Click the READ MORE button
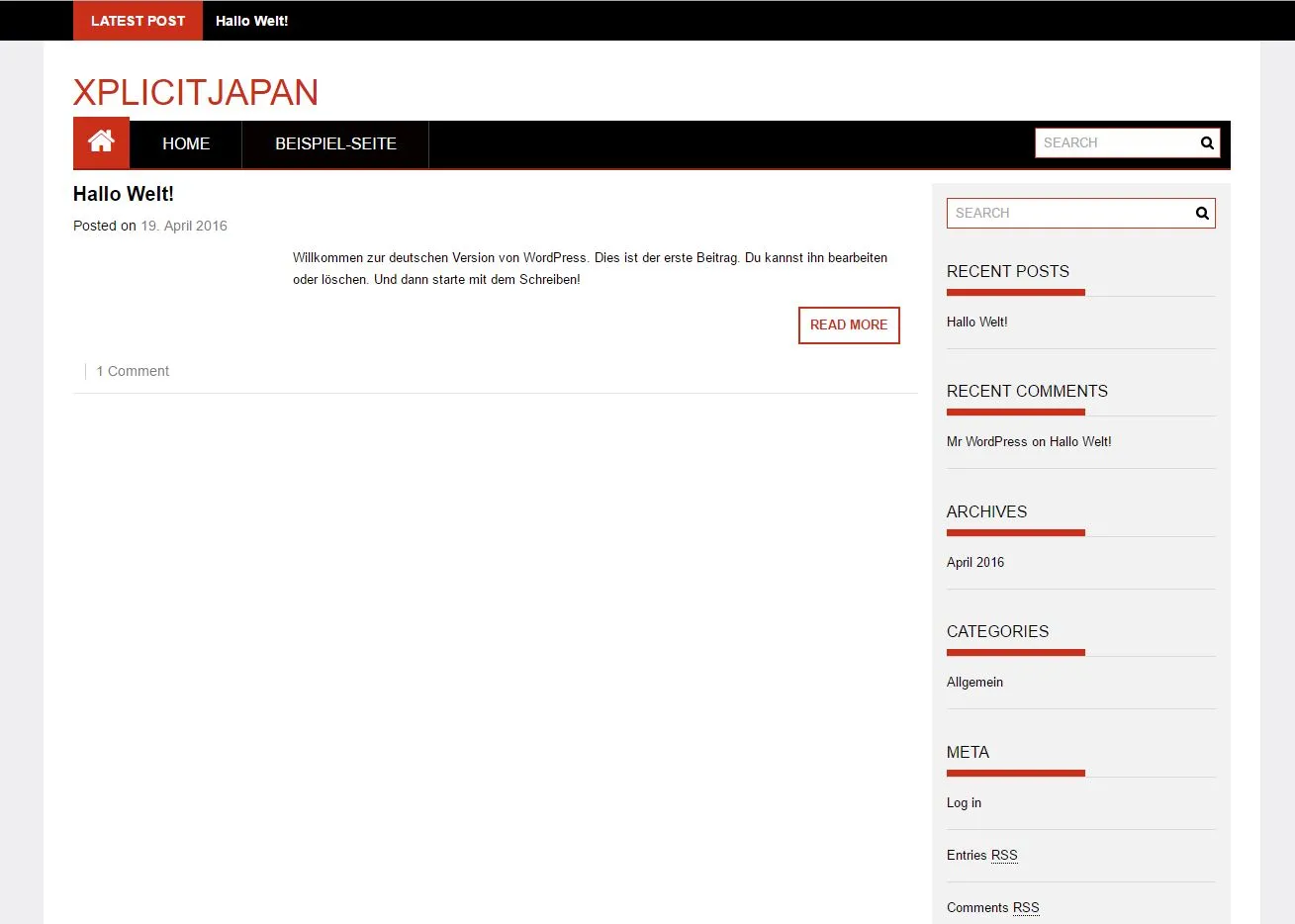This screenshot has width=1295, height=924. coord(849,325)
